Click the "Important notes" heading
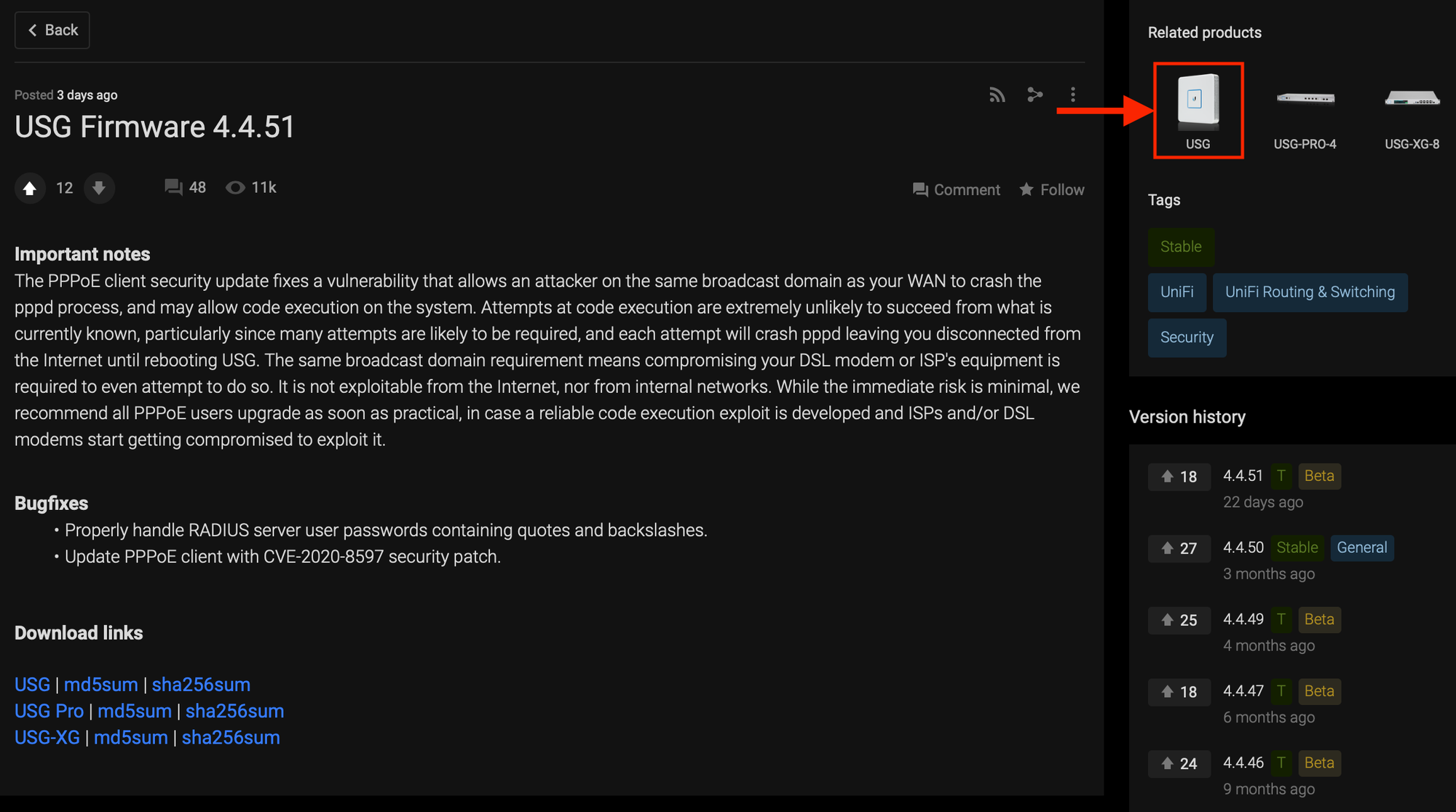Viewport: 1456px width, 812px height. 82,255
